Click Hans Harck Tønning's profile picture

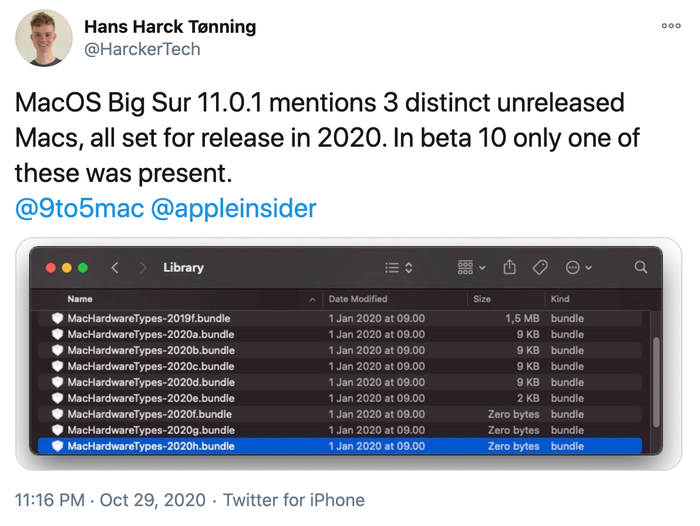(x=43, y=38)
